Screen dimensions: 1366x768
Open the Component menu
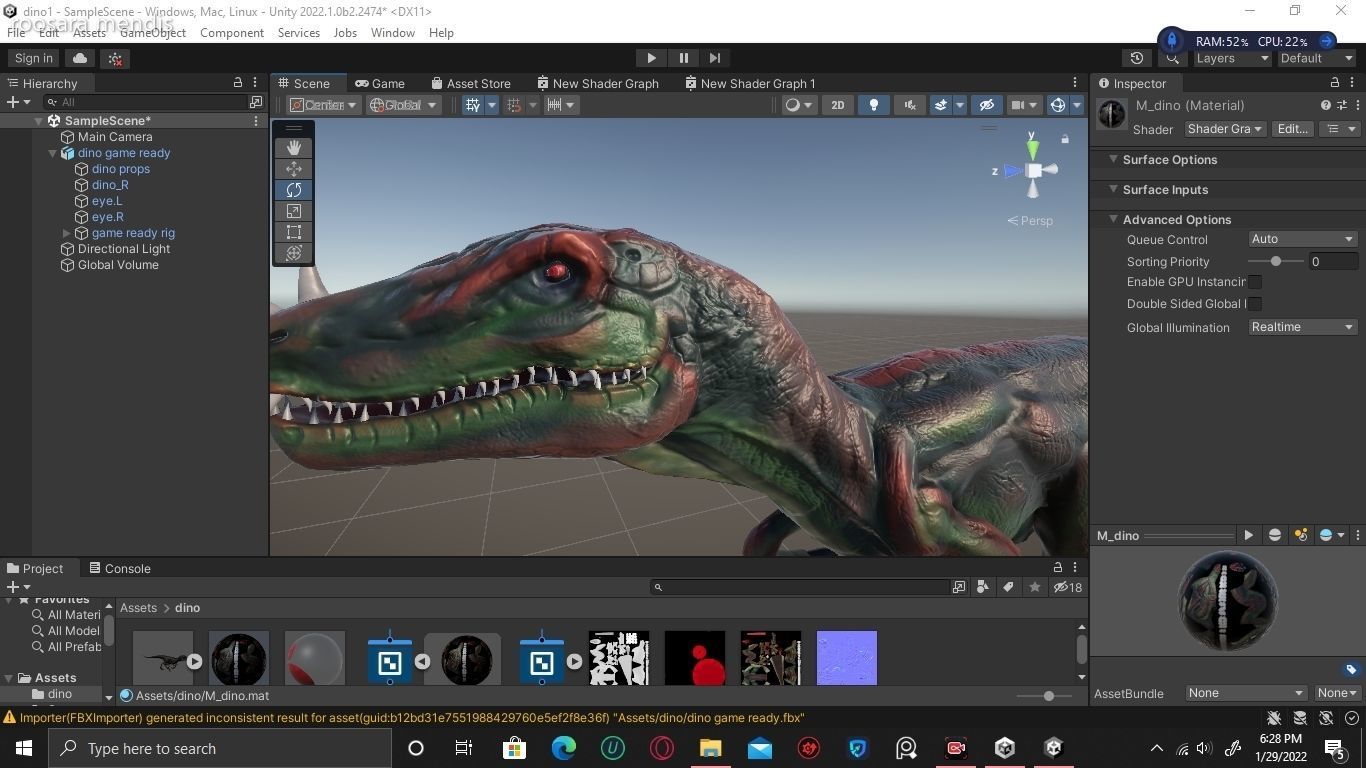tap(232, 32)
